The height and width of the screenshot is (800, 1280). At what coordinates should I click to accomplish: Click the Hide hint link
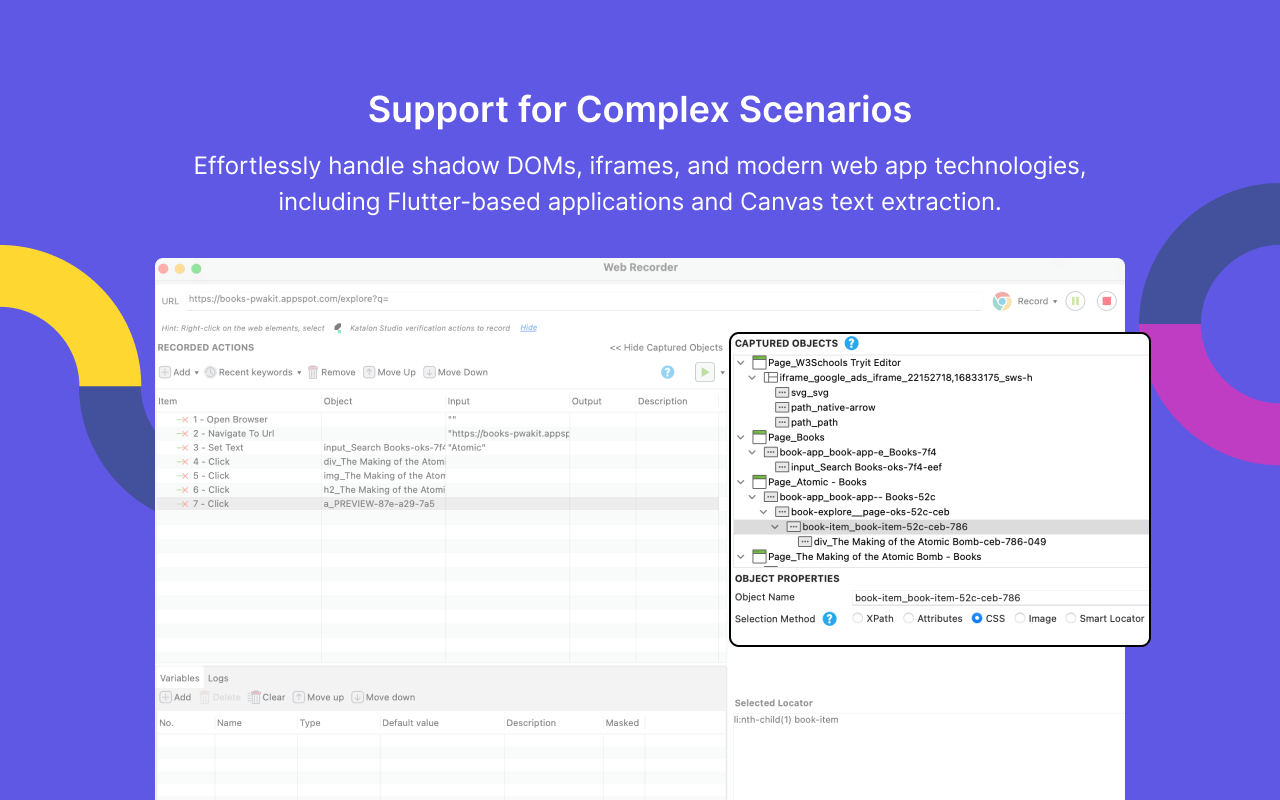pos(528,328)
